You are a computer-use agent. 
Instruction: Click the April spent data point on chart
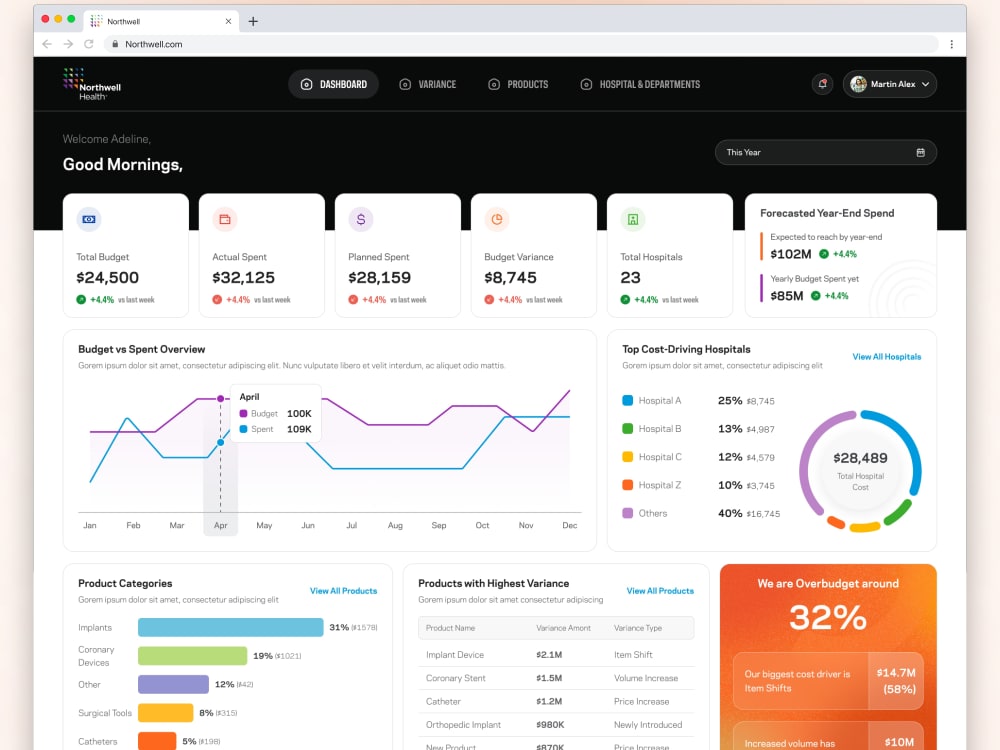pos(221,442)
